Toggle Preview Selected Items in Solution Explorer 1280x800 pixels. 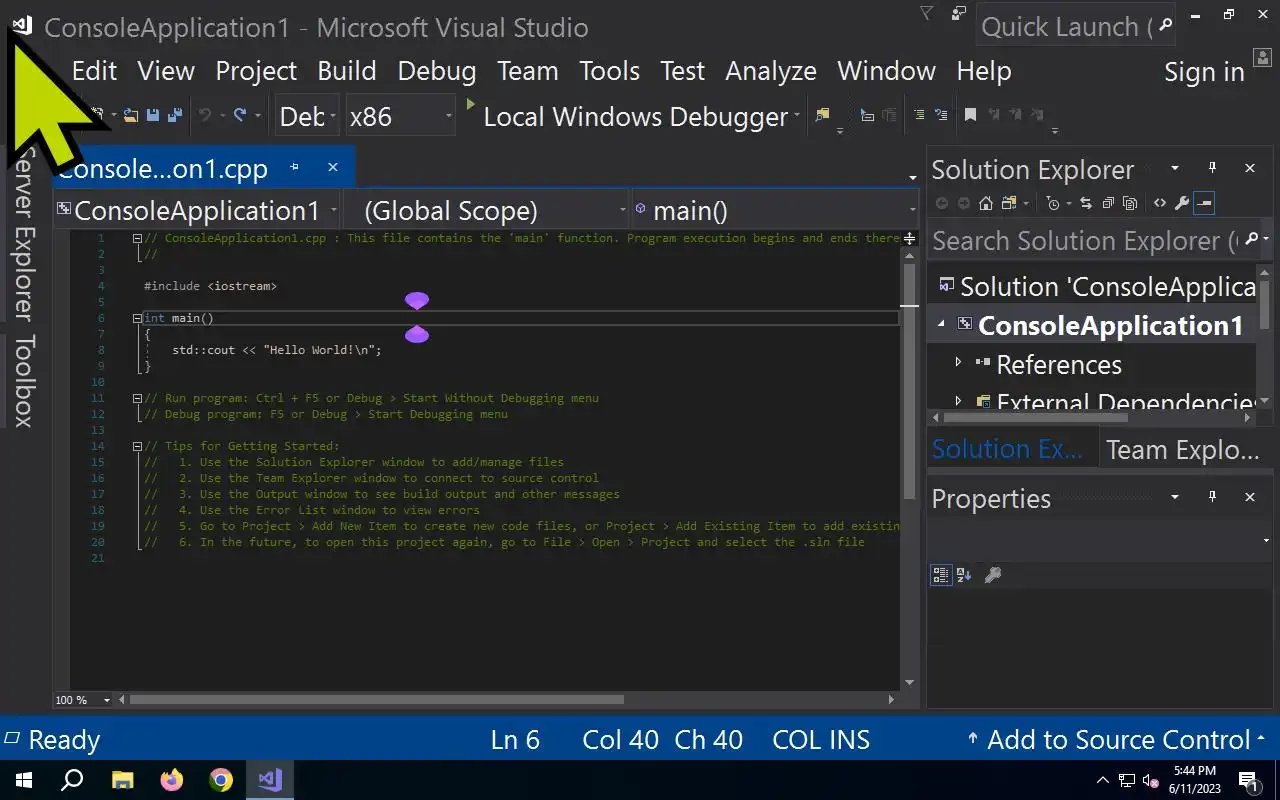tap(1204, 203)
